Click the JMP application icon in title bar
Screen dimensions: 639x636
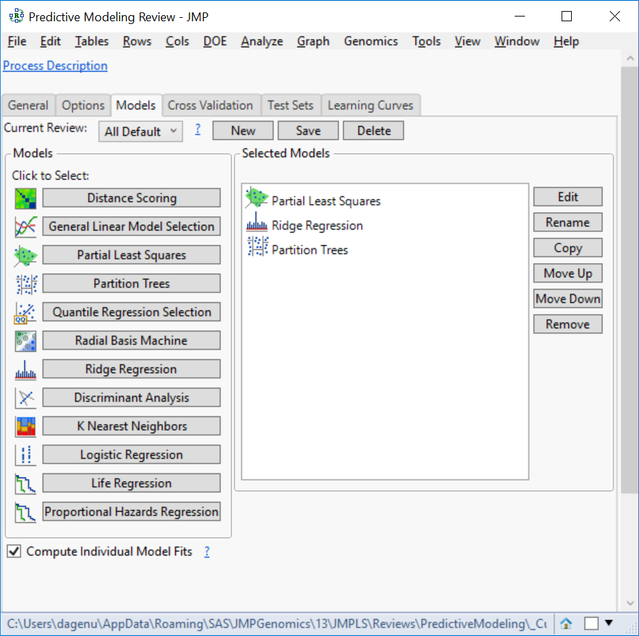click(x=16, y=16)
